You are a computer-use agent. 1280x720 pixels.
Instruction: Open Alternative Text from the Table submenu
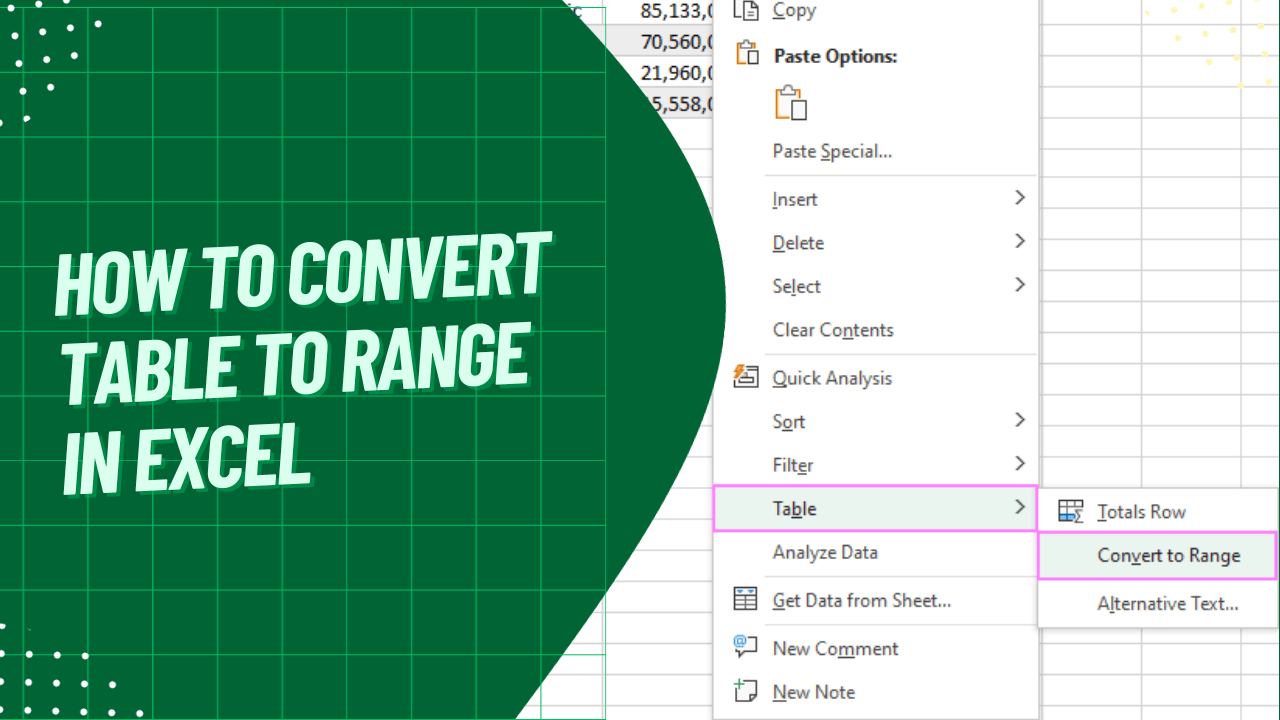tap(1168, 603)
